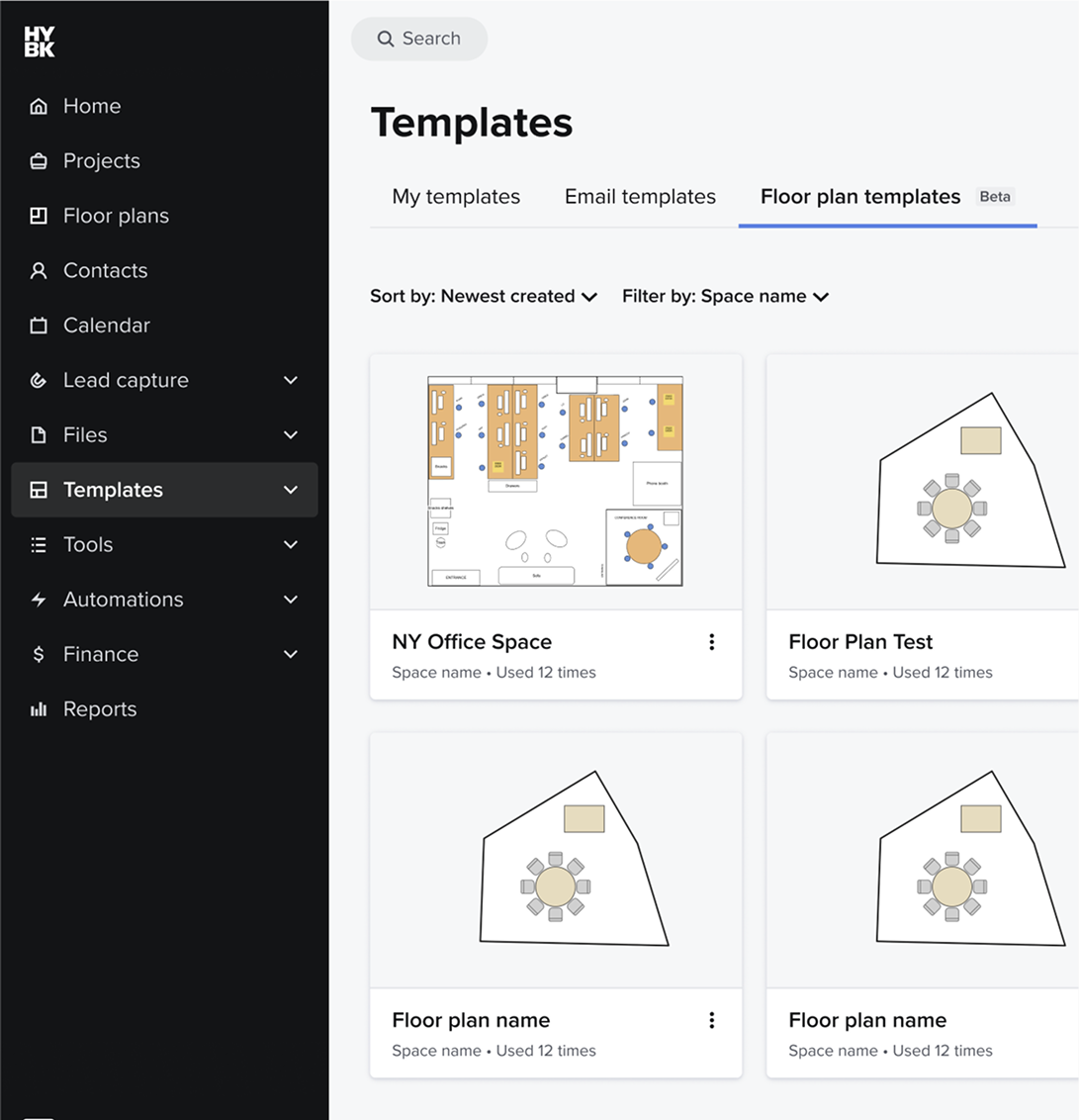The height and width of the screenshot is (1120, 1079).
Task: Click the Floor plans sidebar icon
Action: [x=39, y=216]
